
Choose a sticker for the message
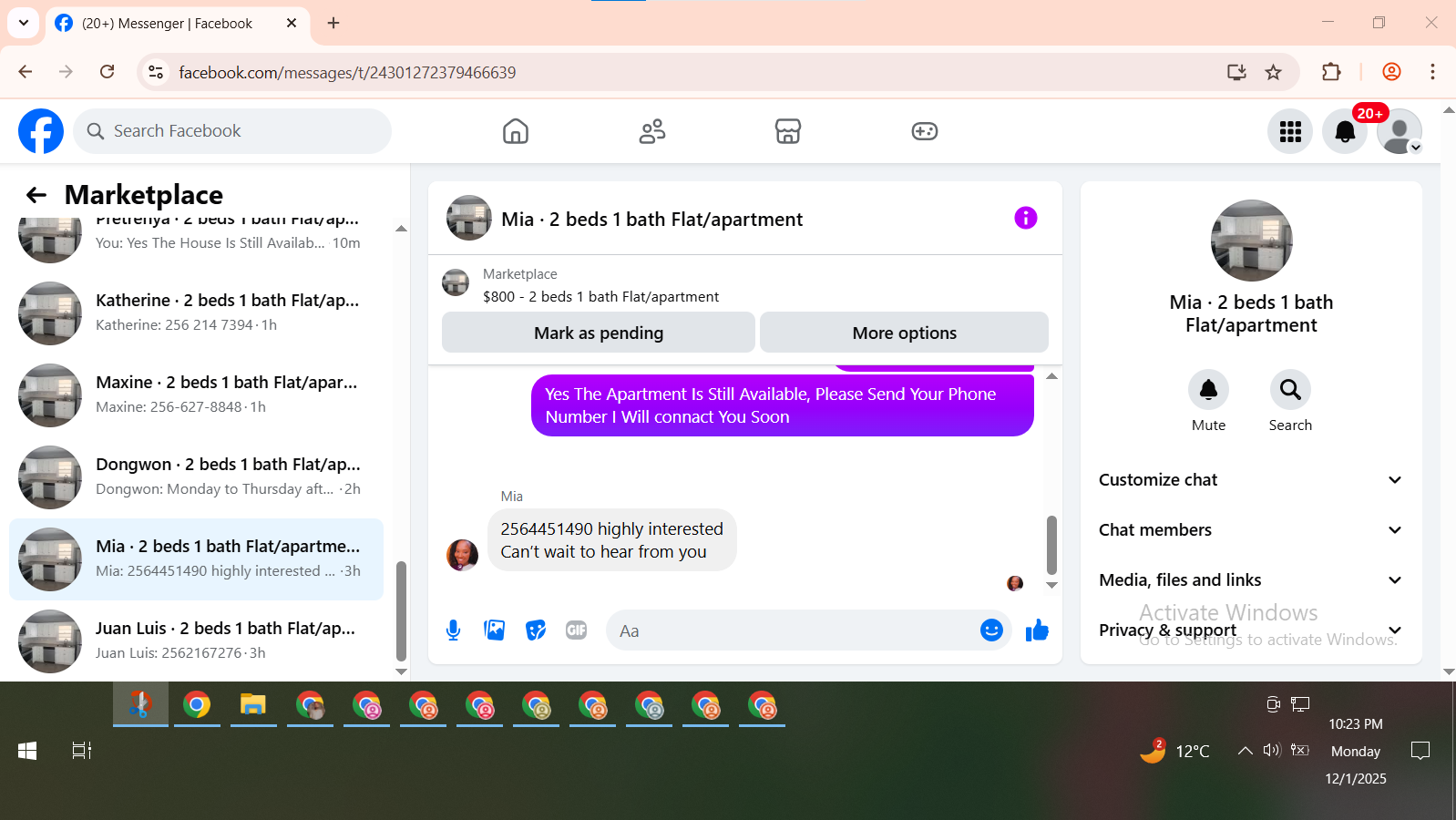pyautogui.click(x=536, y=630)
